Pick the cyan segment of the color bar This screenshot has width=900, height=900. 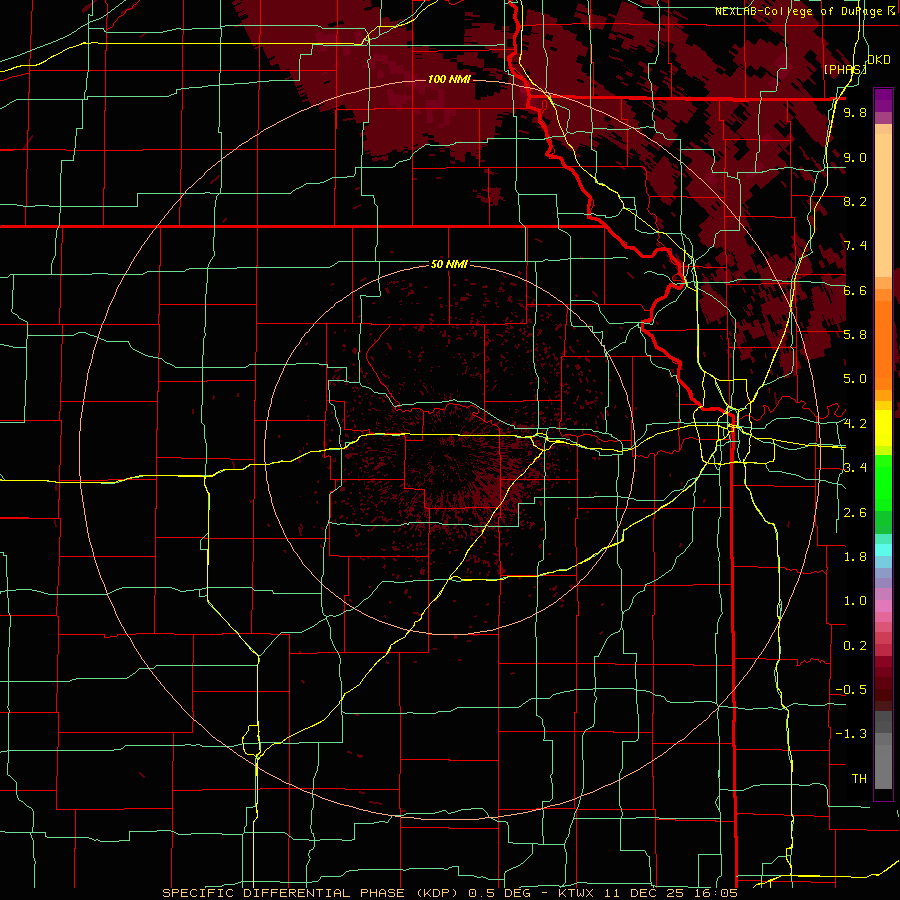point(883,550)
